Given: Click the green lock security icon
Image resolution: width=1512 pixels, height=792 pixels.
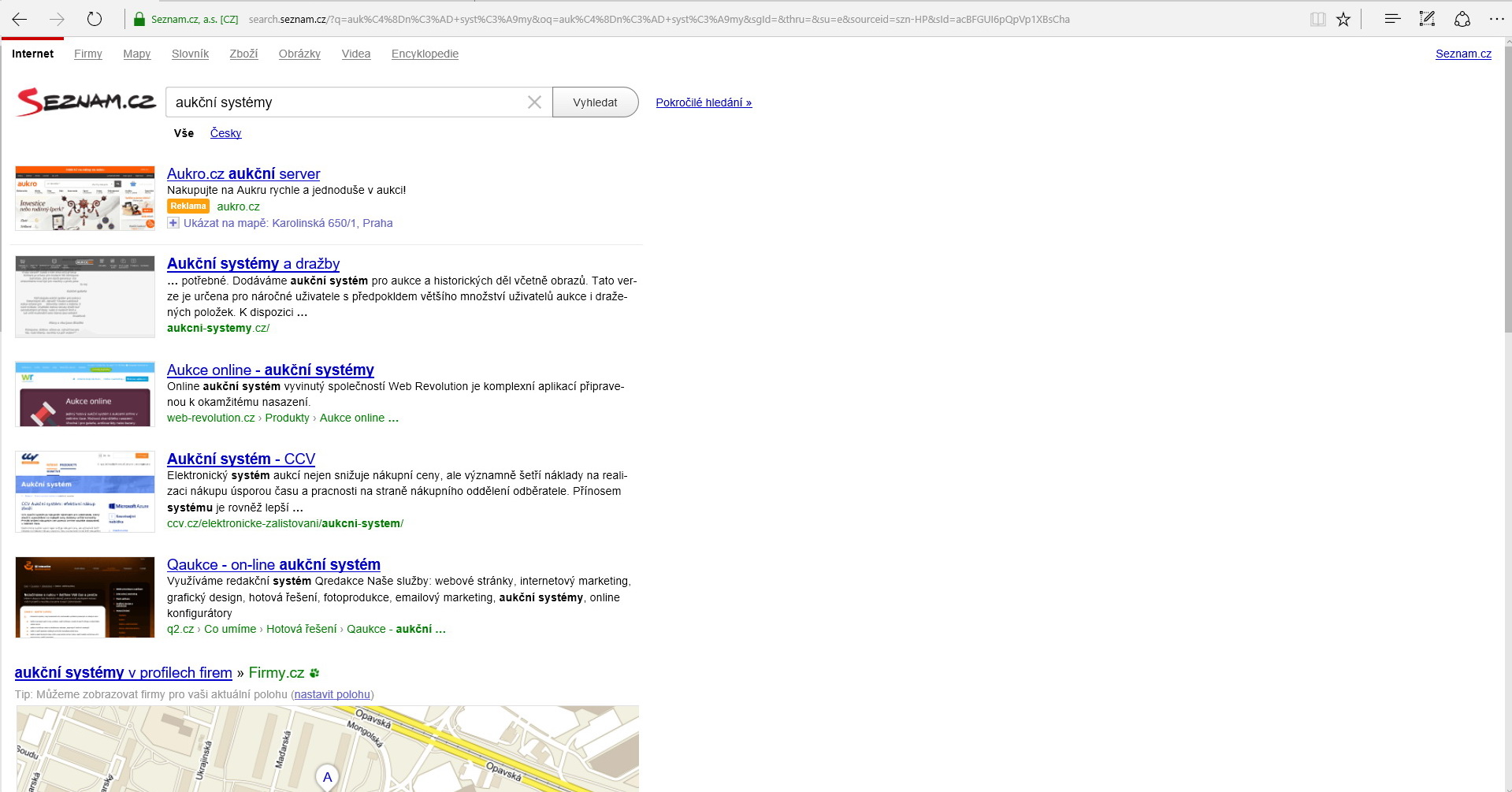Looking at the screenshot, I should tap(139, 19).
